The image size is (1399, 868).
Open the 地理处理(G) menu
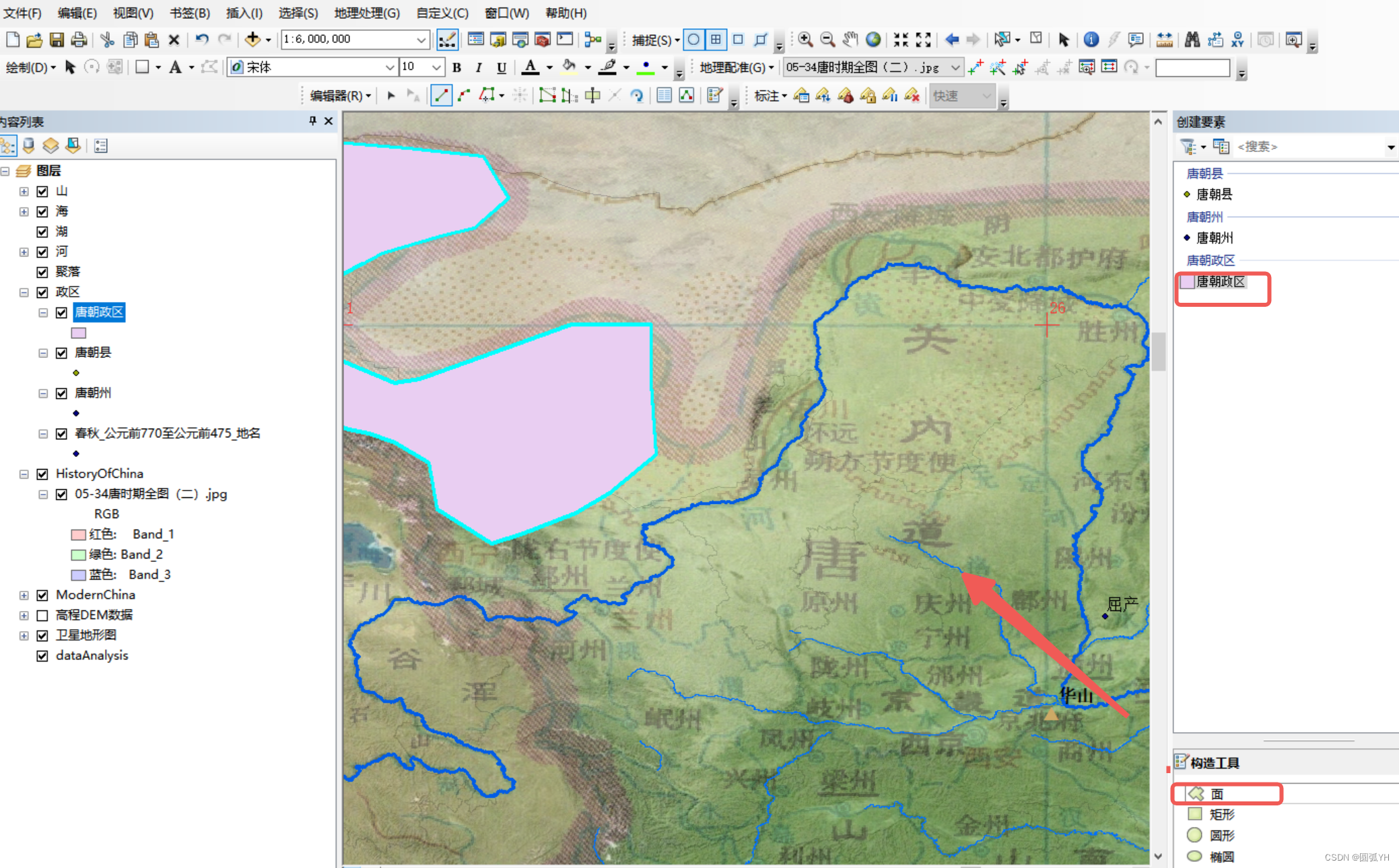tap(367, 13)
